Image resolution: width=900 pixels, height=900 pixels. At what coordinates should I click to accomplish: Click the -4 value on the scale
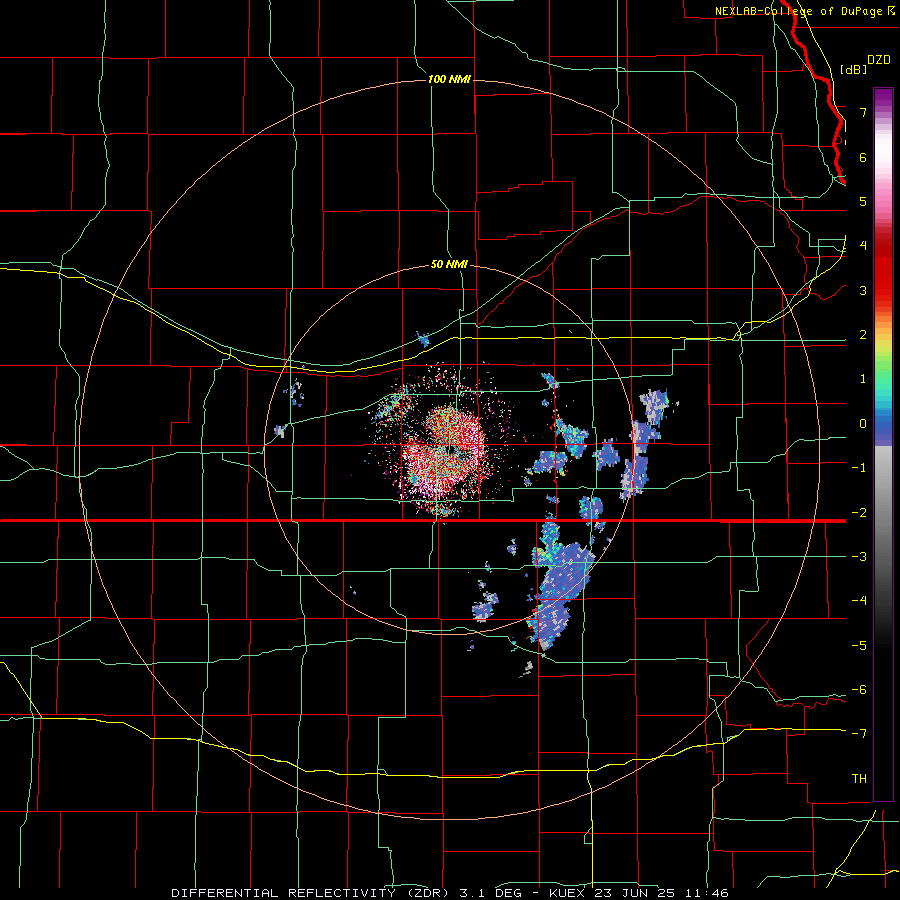coord(859,601)
